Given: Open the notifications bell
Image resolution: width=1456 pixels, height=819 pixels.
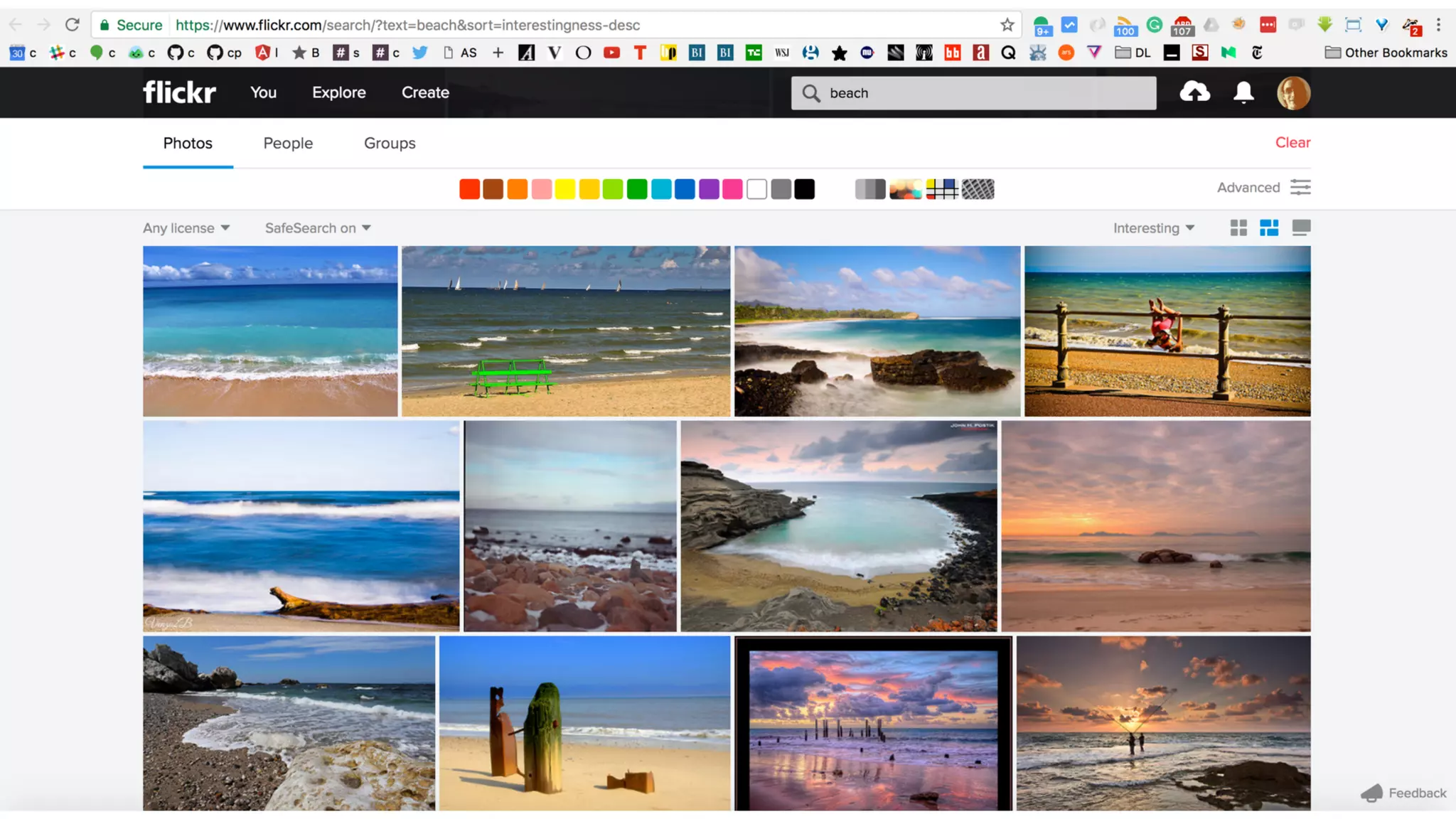Looking at the screenshot, I should (1243, 92).
